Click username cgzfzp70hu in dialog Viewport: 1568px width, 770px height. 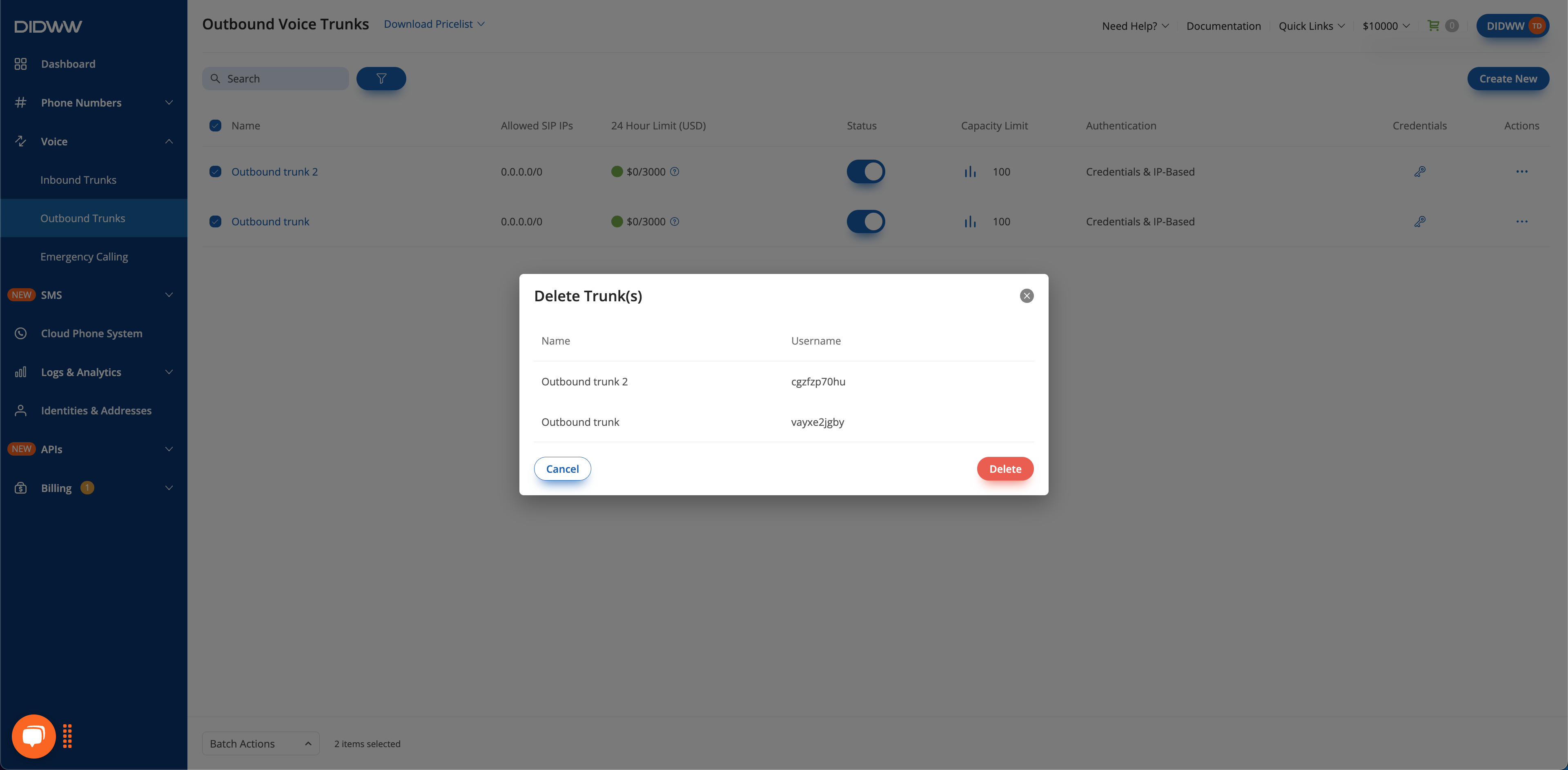818,382
